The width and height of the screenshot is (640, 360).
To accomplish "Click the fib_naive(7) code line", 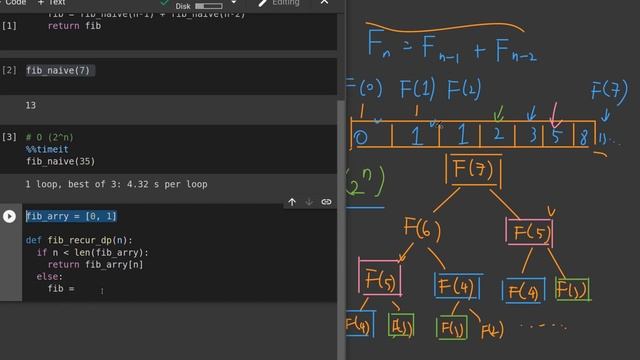I will coord(58,71).
